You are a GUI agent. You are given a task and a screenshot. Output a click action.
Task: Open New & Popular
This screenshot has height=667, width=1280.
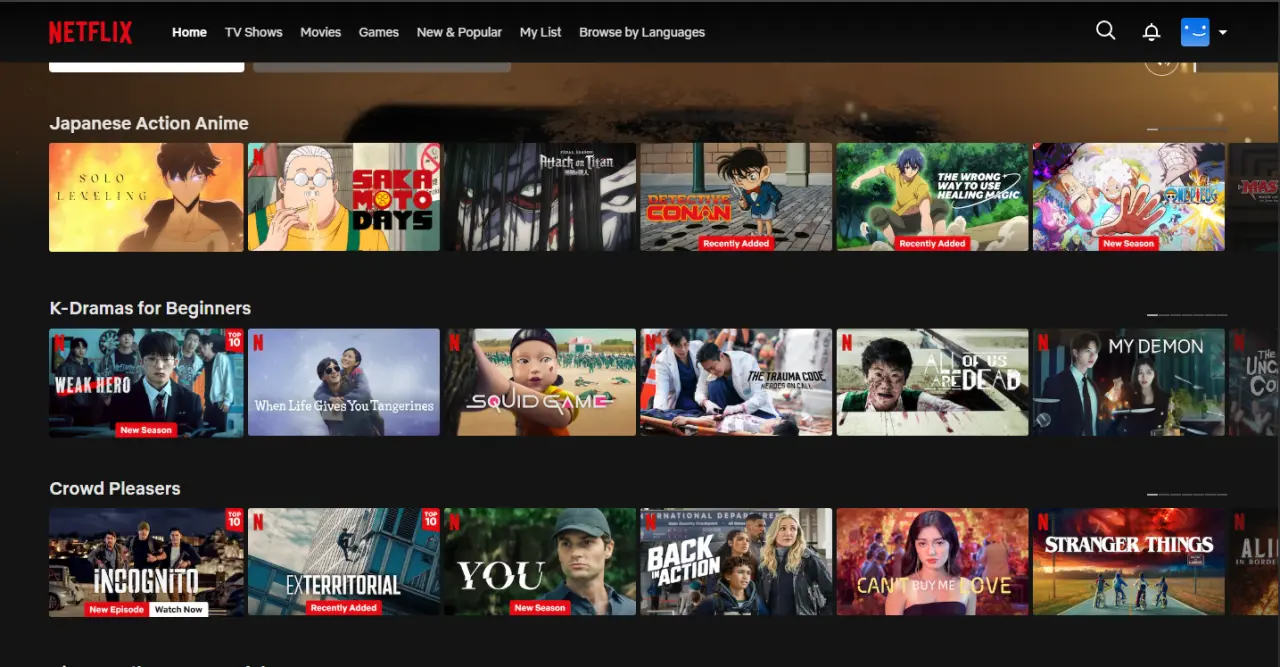pyautogui.click(x=459, y=32)
